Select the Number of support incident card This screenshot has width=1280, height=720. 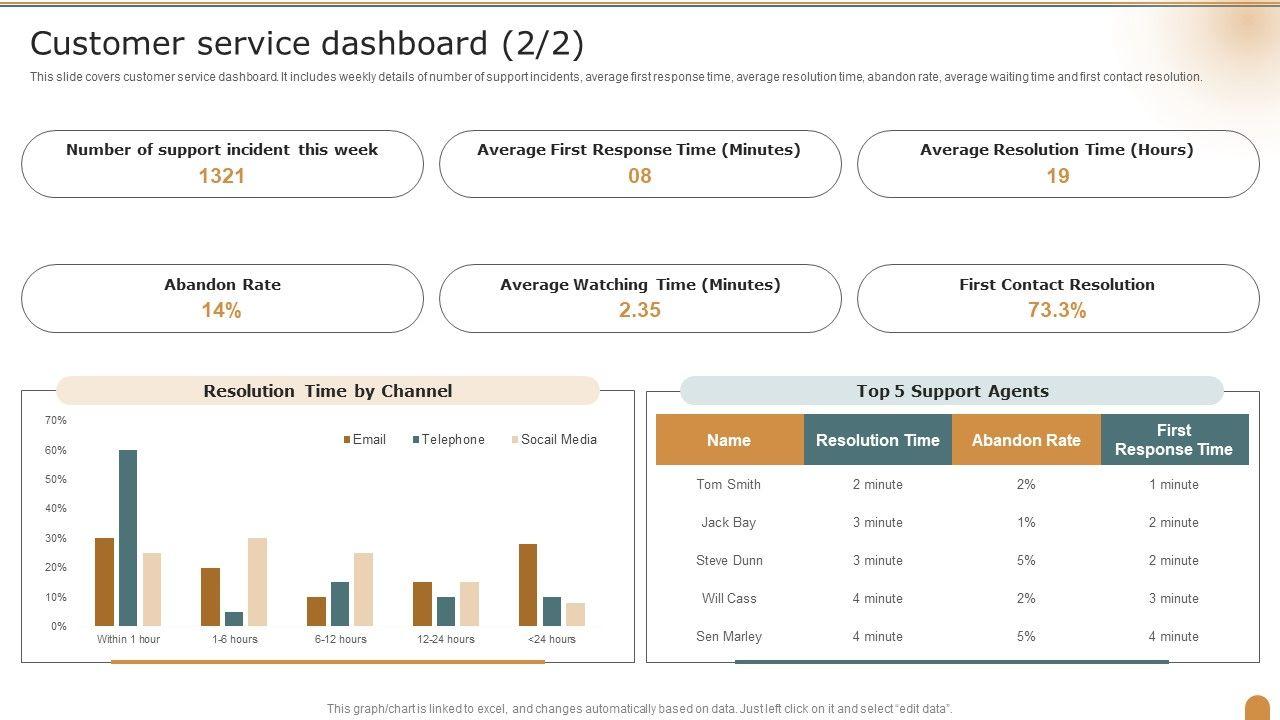coord(222,164)
